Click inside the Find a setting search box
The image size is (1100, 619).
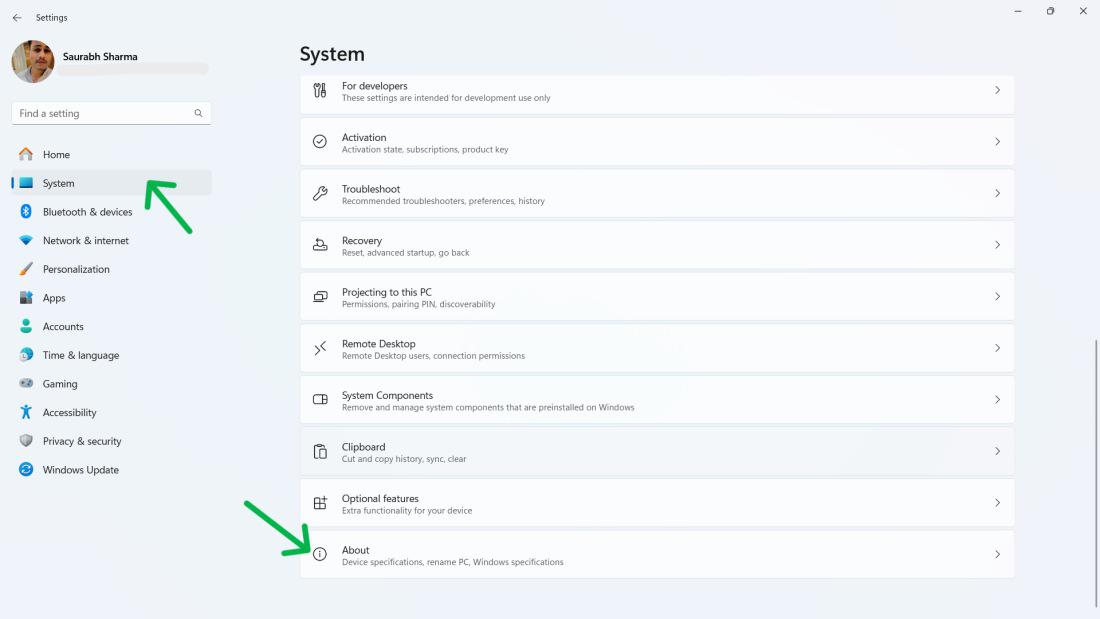(x=110, y=113)
